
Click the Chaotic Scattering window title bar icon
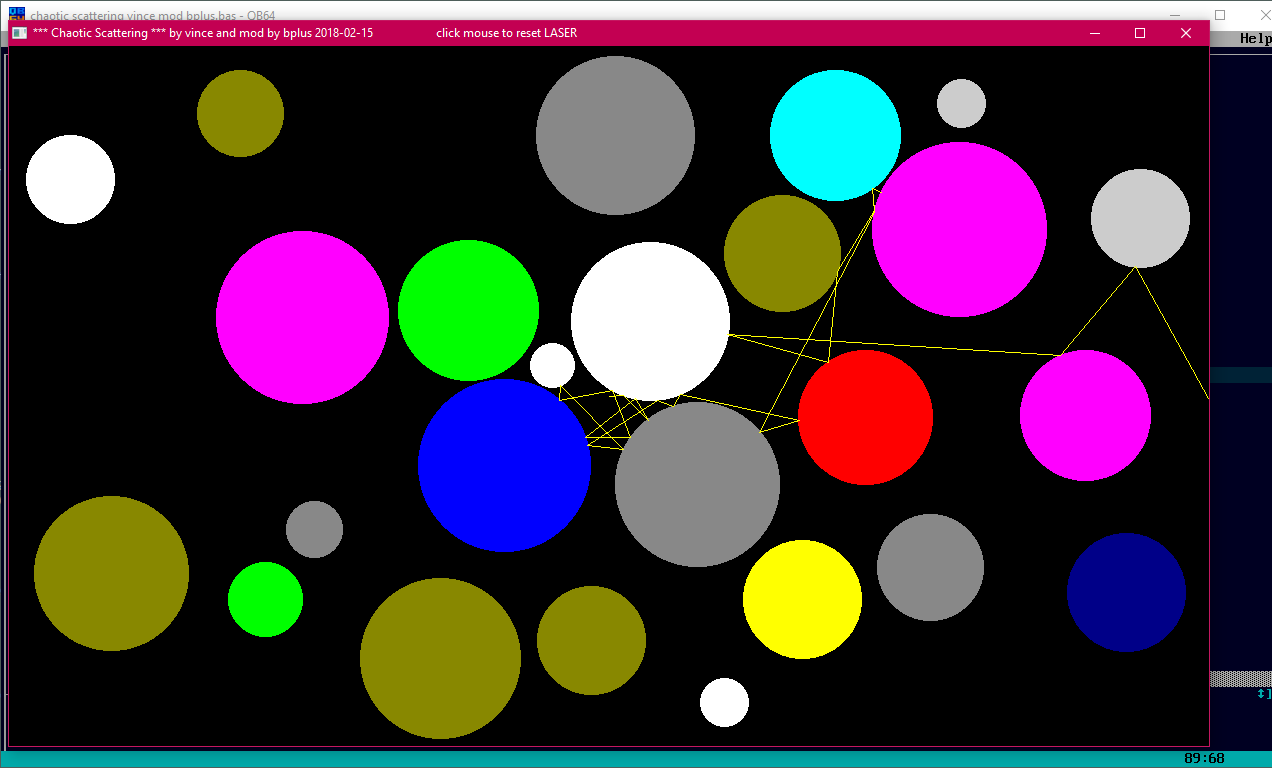[19, 33]
